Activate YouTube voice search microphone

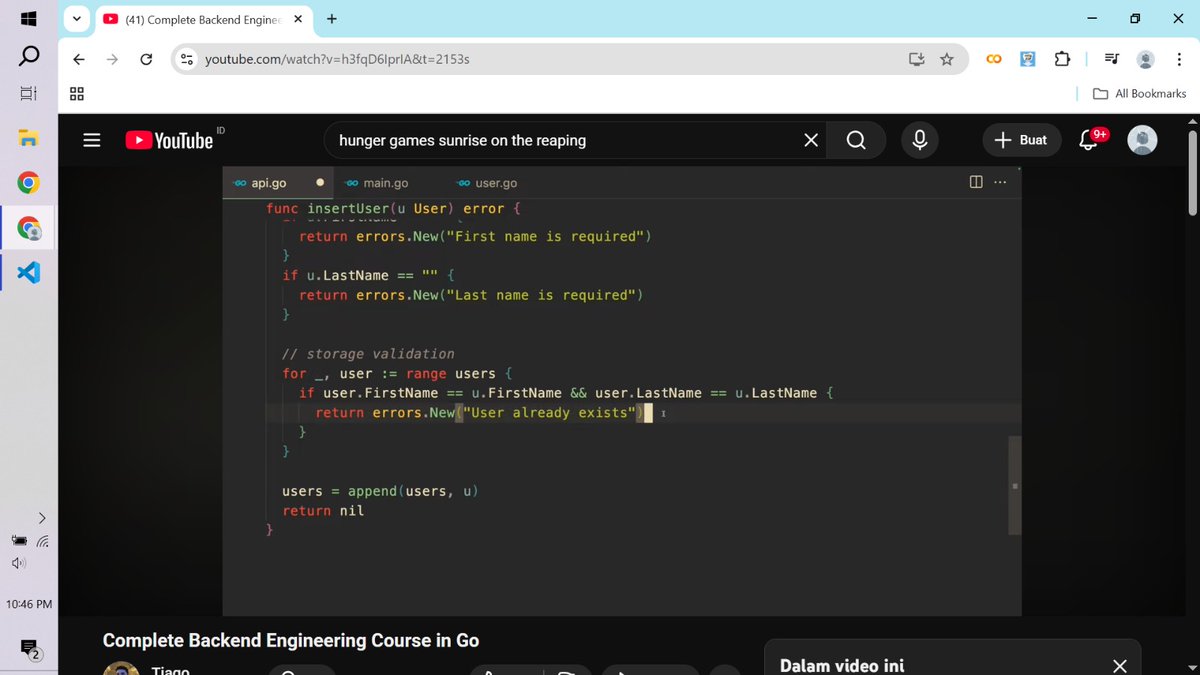919,140
